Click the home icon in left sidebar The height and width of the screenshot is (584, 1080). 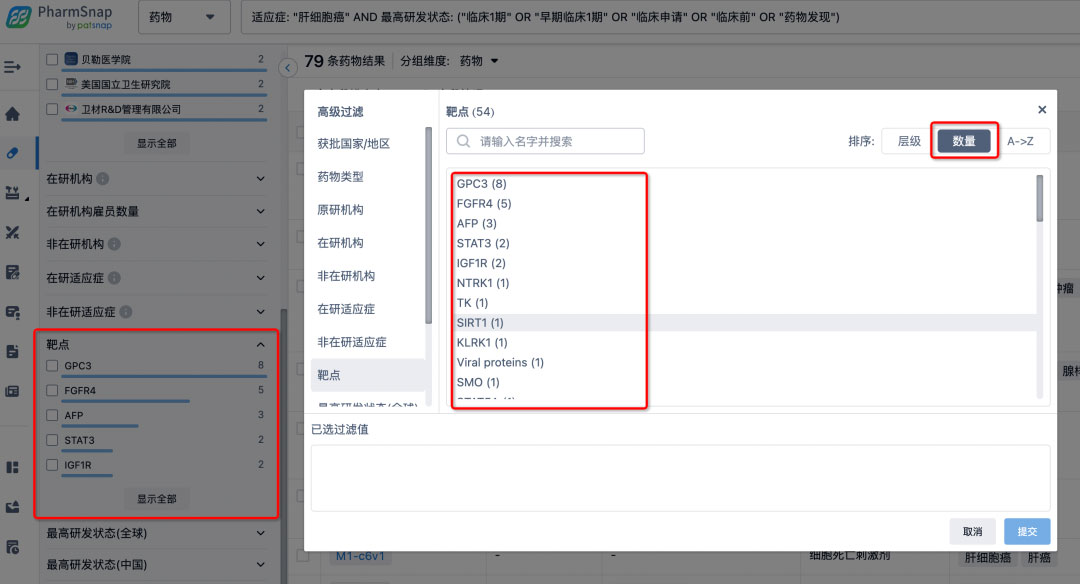click(13, 114)
